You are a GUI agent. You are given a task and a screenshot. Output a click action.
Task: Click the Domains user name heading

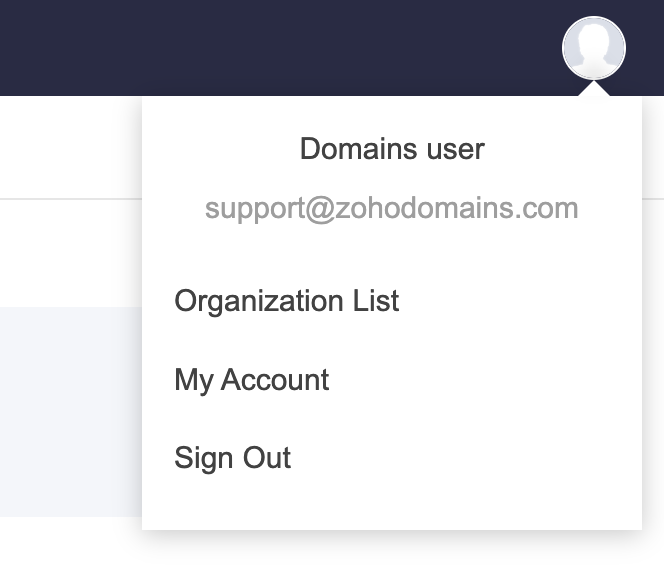[392, 149]
